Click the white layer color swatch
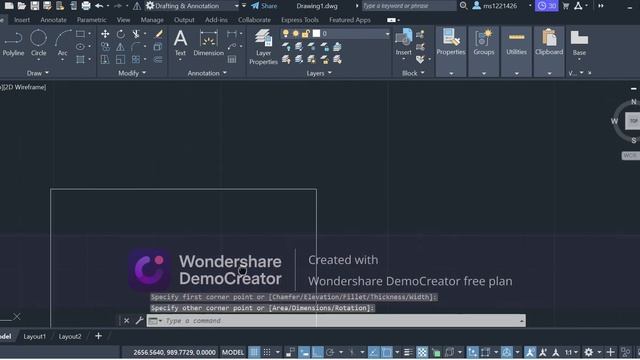 [x=316, y=33]
